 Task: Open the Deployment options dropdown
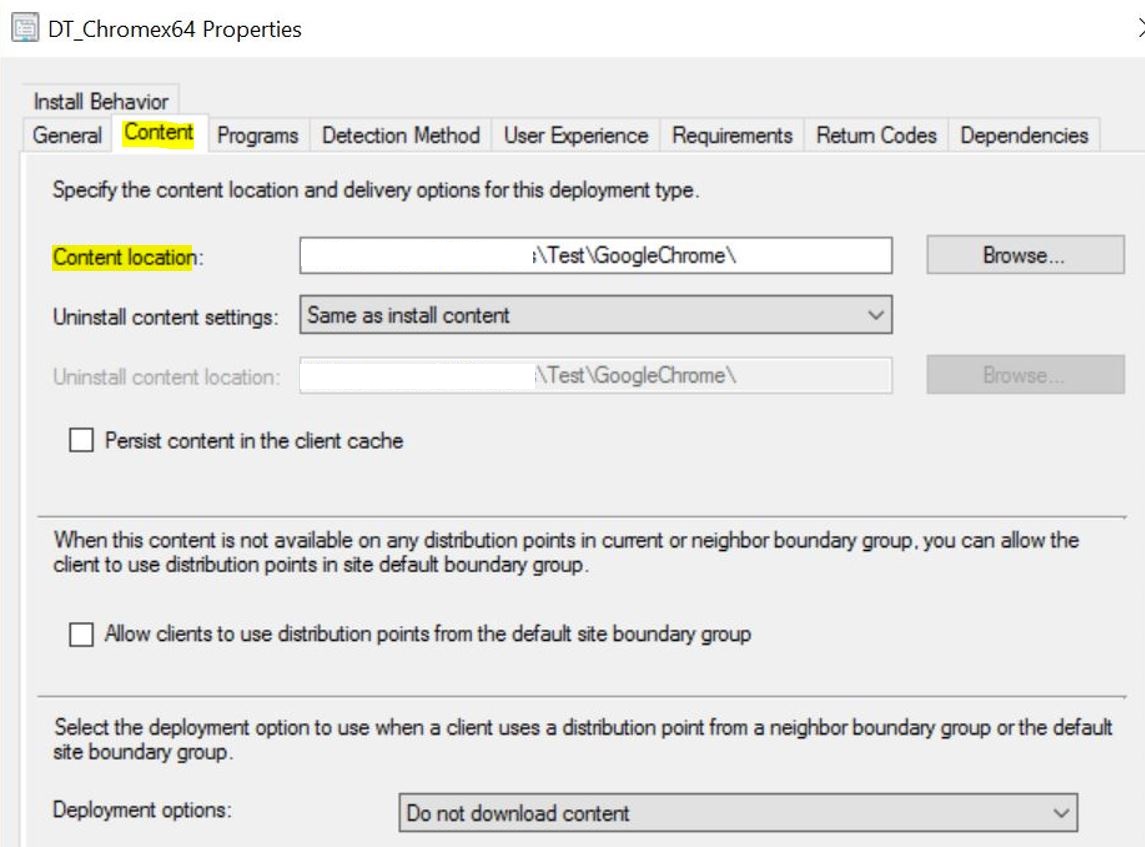coord(737,813)
